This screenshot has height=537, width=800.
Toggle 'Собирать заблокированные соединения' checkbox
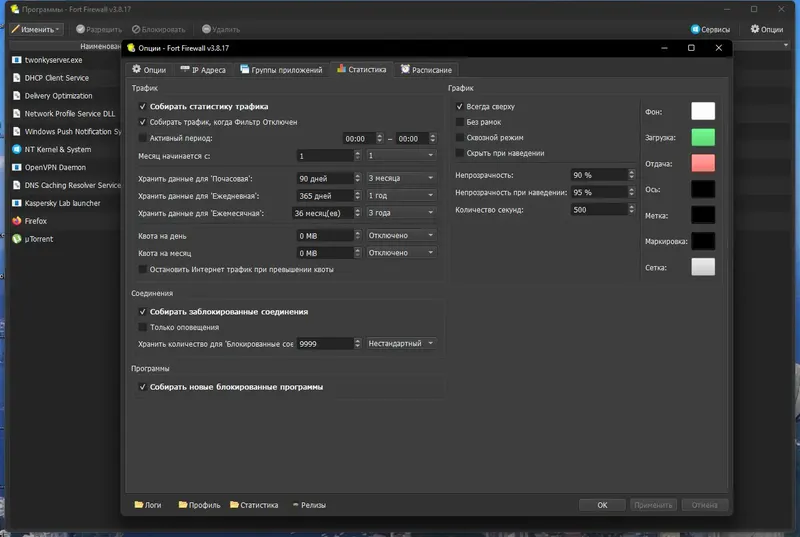tap(142, 312)
